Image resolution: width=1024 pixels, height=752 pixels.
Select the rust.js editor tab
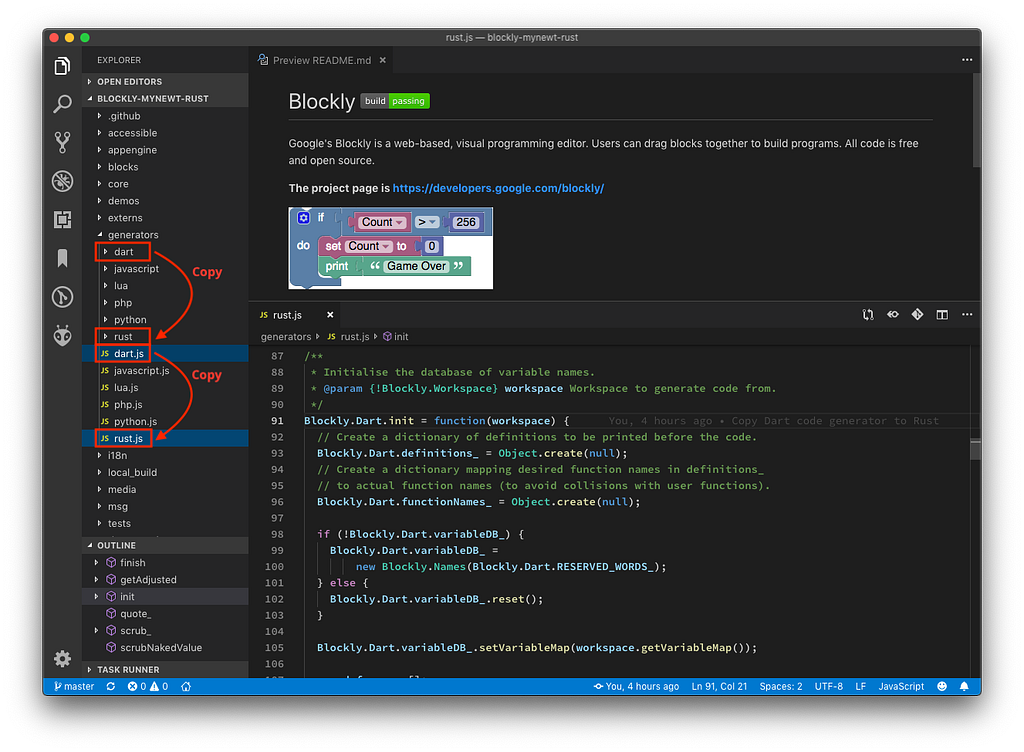296,315
